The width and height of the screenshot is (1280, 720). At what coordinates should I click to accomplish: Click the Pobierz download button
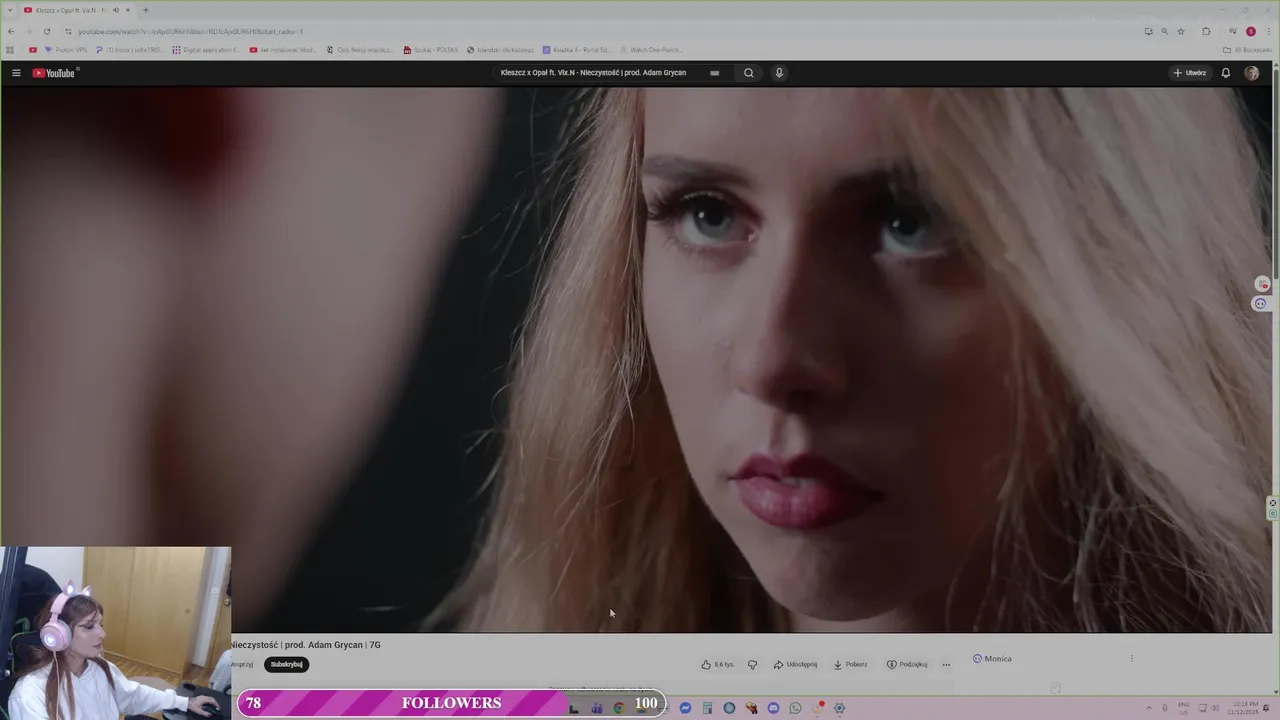tap(850, 664)
